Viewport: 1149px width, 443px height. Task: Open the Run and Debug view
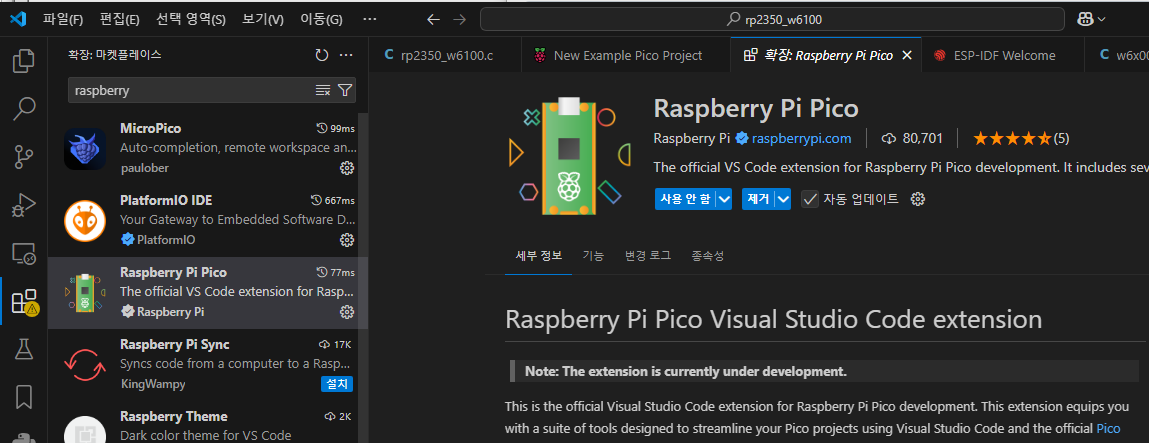23,205
